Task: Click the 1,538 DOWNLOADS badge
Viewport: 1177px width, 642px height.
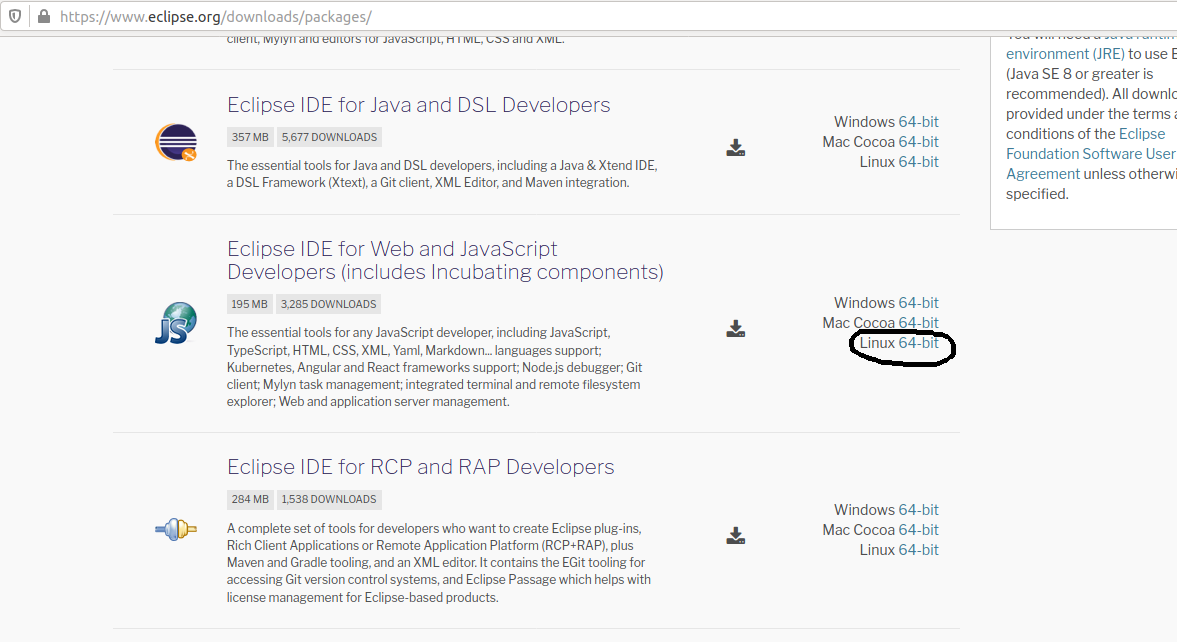Action: tap(329, 499)
